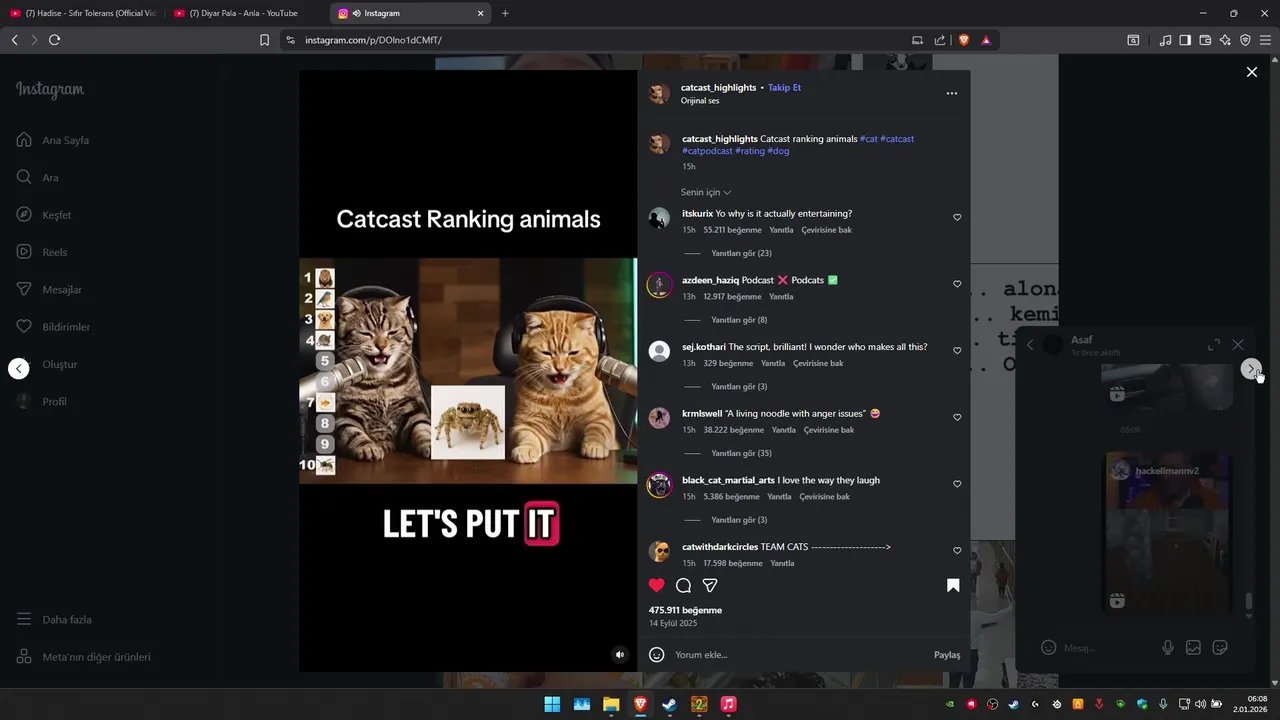Expand Yanıtları gör (35) replies
1280x720 pixels.
click(x=741, y=453)
